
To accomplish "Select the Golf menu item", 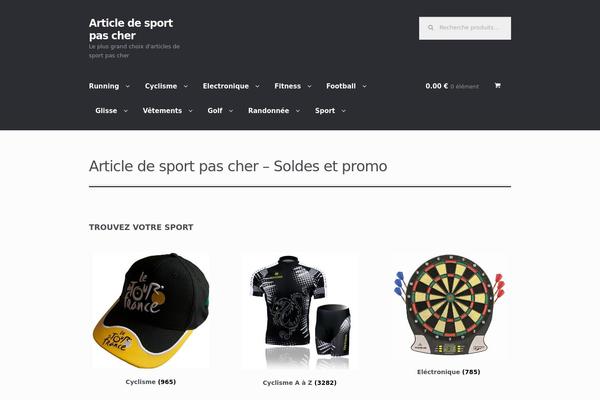I will pyautogui.click(x=215, y=111).
